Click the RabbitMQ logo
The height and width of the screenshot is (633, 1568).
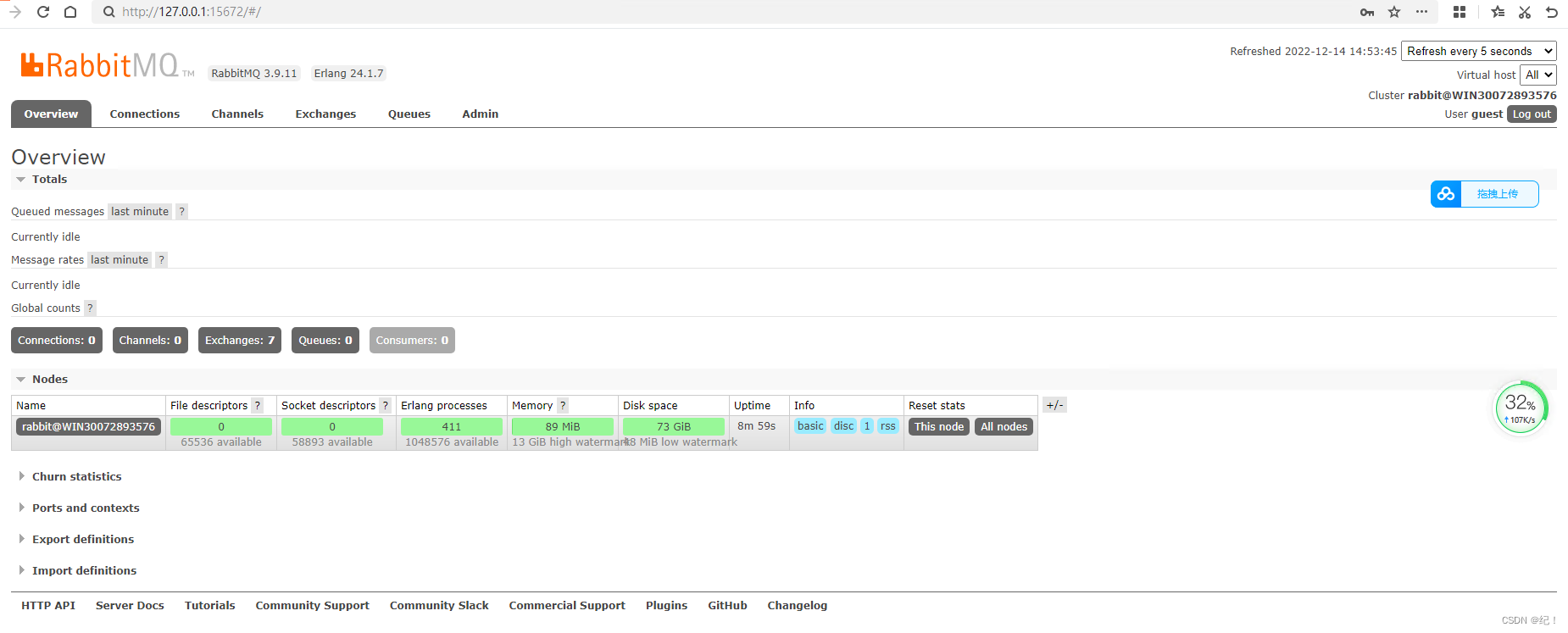click(107, 65)
